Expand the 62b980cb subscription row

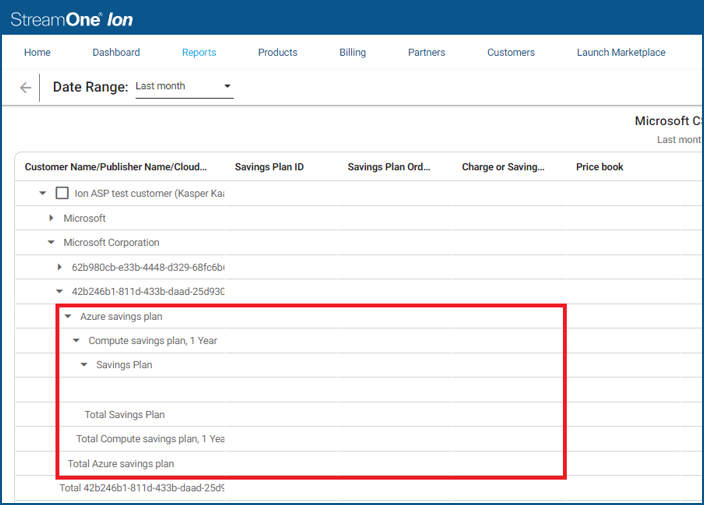point(59,267)
